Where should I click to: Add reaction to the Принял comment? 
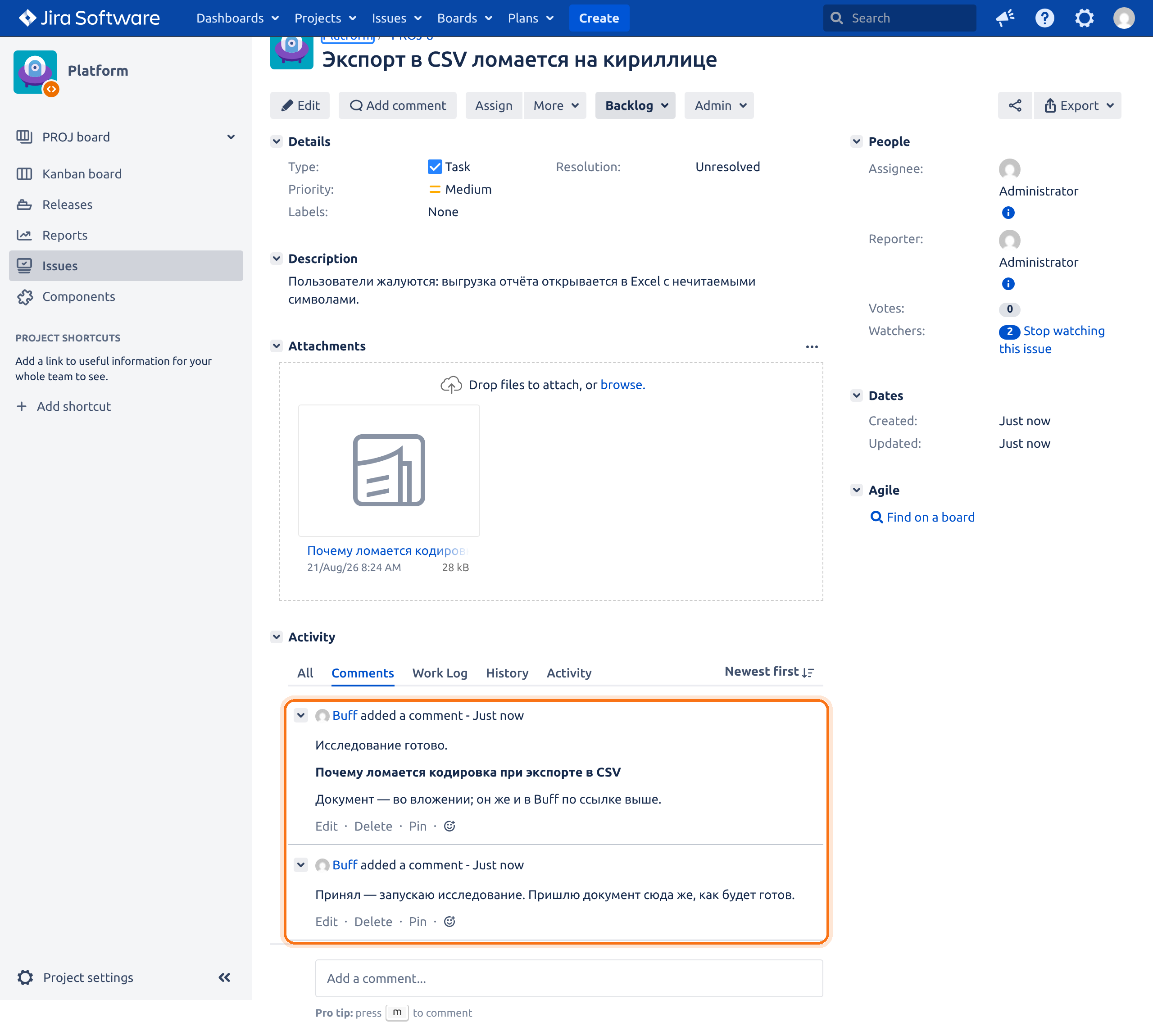pos(449,922)
